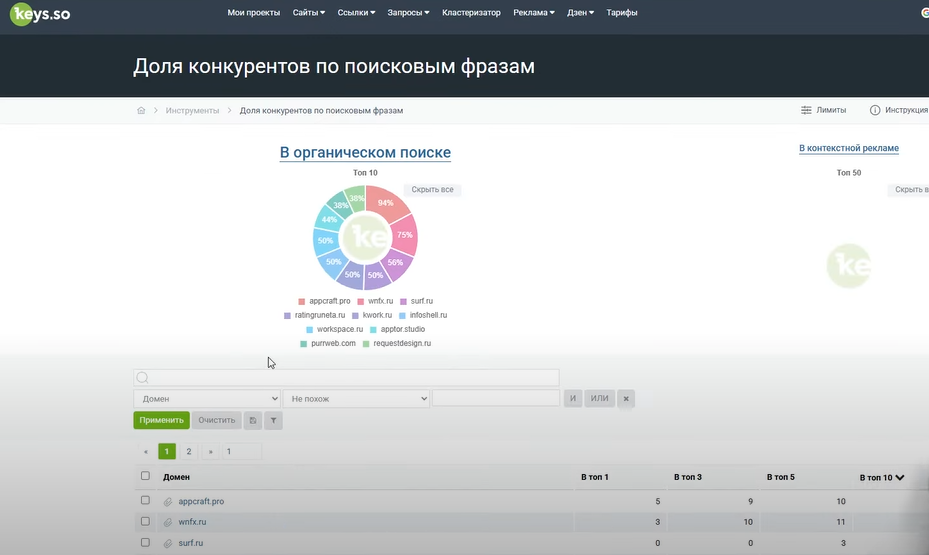Click the link icon beside wnfx.ru

[168, 522]
